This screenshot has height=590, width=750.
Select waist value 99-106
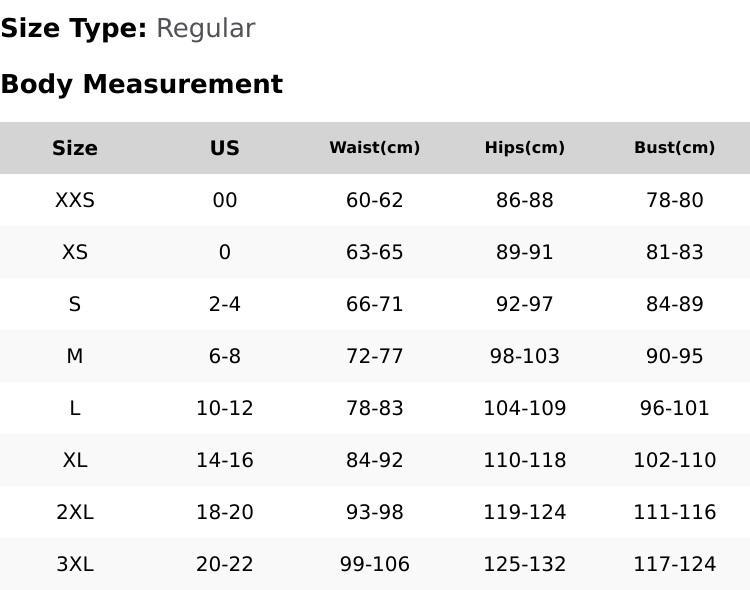coord(375,564)
